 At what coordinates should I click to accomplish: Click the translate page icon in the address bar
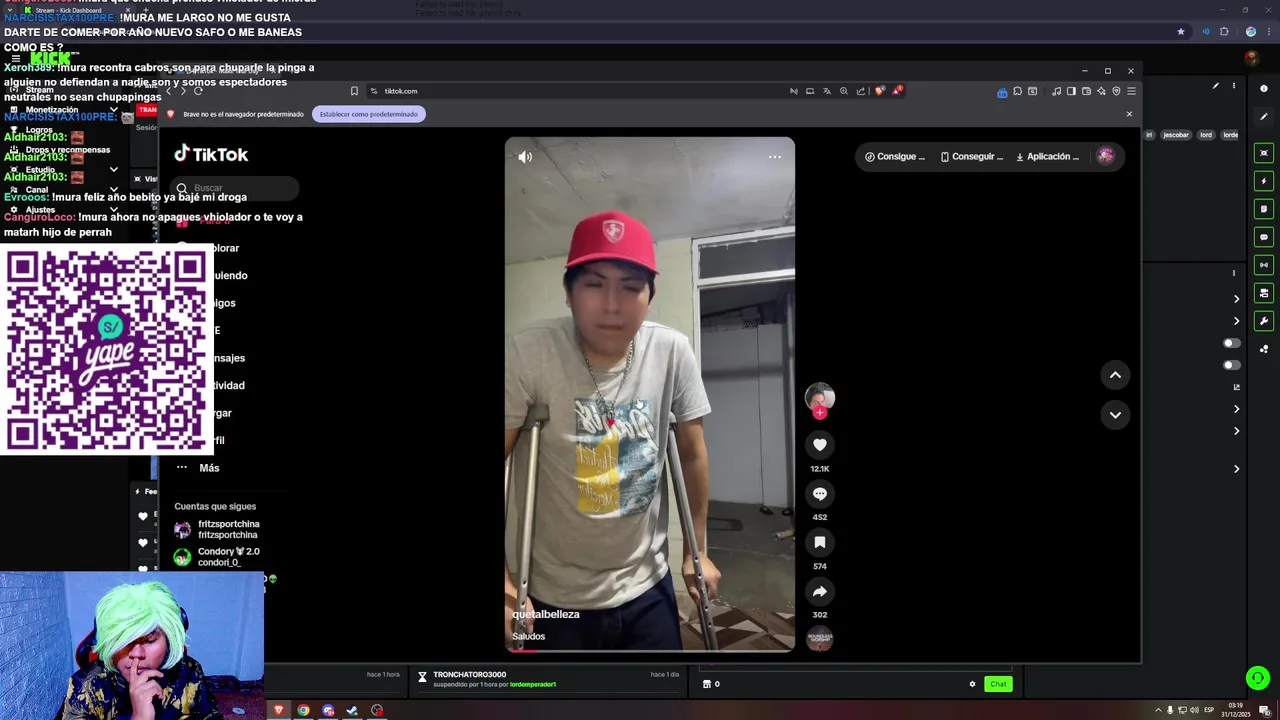point(827,91)
